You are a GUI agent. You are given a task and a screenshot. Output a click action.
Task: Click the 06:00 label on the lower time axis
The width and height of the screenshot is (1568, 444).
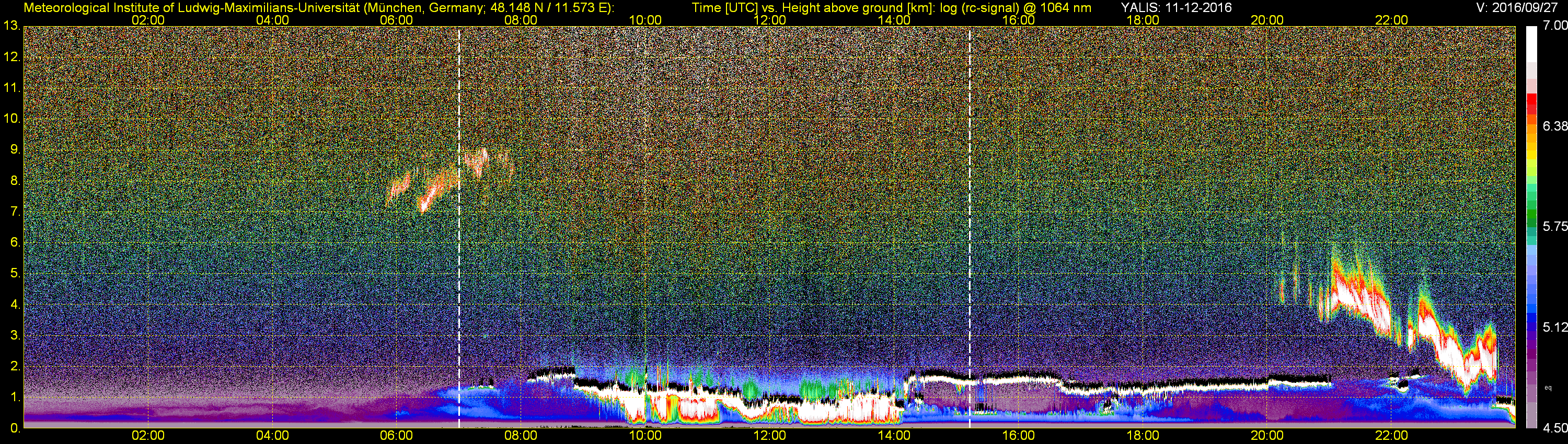[396, 436]
